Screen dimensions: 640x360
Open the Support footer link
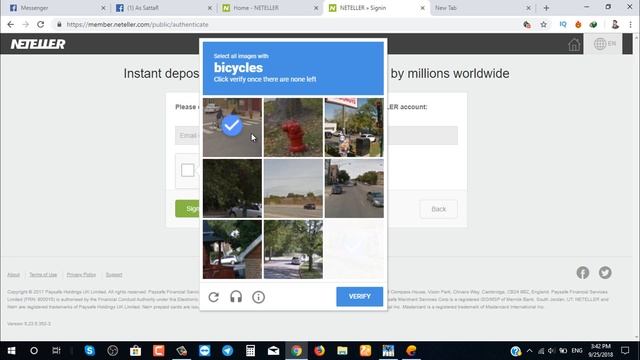(x=114, y=275)
